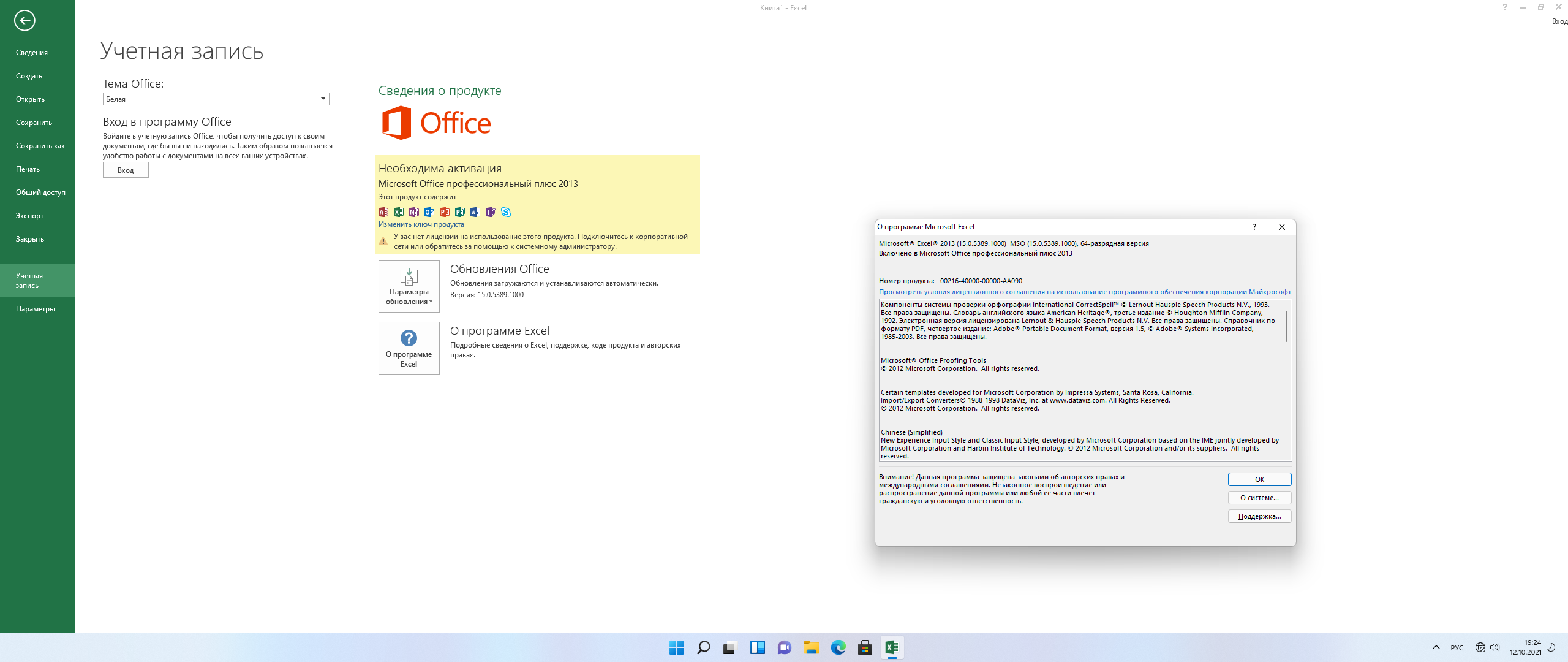Viewport: 1568px width, 662px height.
Task: Select Закрыть in Backstage menu
Action: [37, 239]
